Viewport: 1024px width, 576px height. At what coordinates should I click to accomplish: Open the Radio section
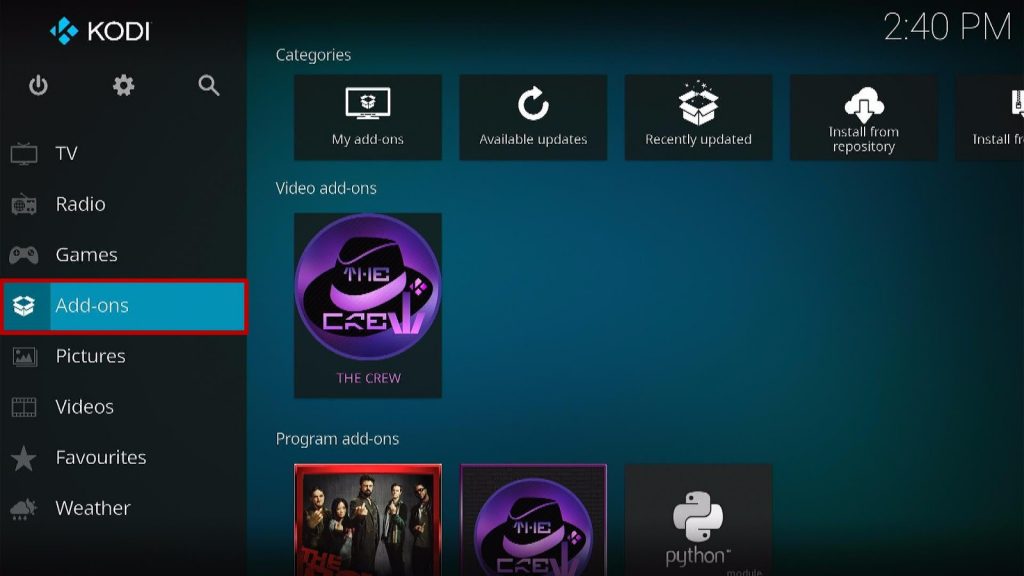[x=123, y=204]
